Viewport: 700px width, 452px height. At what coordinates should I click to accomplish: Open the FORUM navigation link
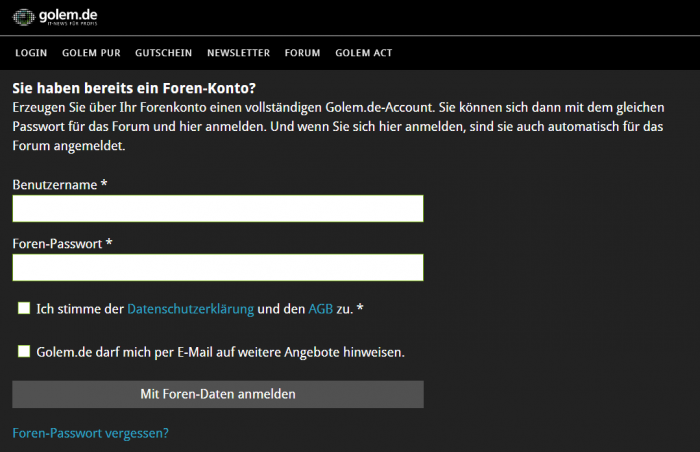point(302,53)
